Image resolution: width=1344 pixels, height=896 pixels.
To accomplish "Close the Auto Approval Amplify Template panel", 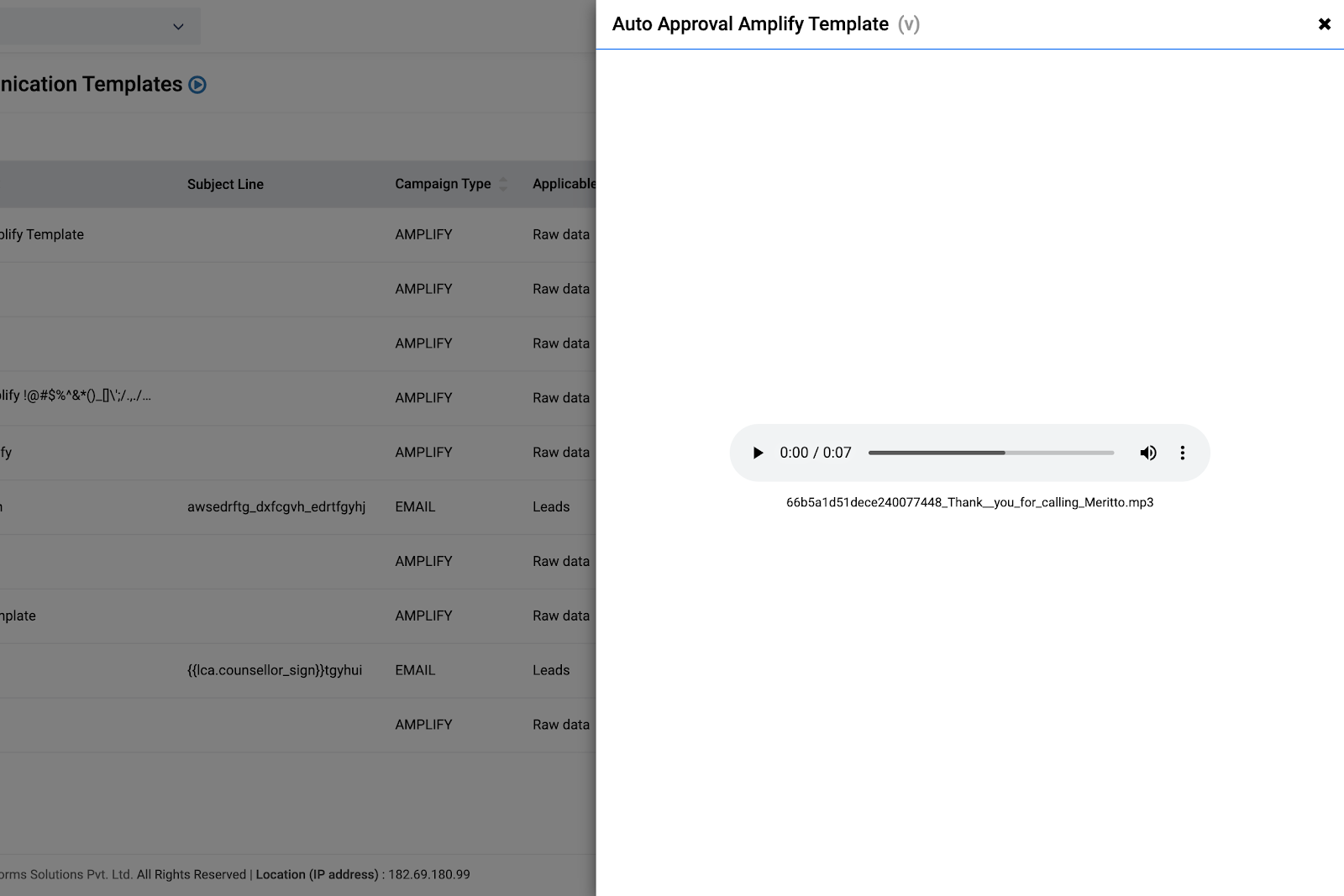I will point(1324,24).
